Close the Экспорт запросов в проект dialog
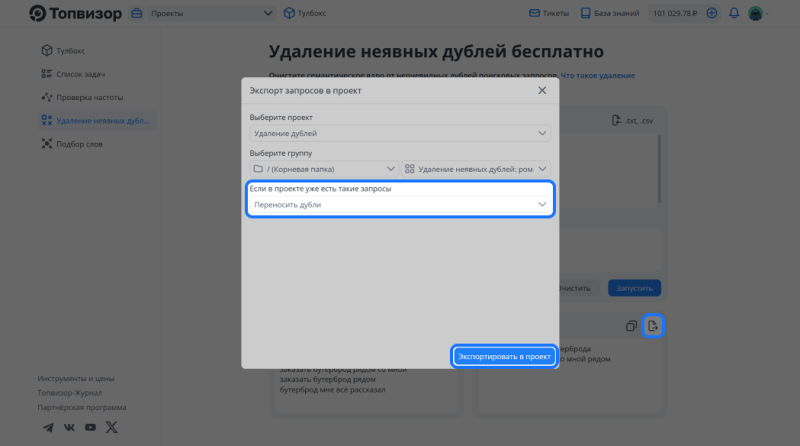 542,90
